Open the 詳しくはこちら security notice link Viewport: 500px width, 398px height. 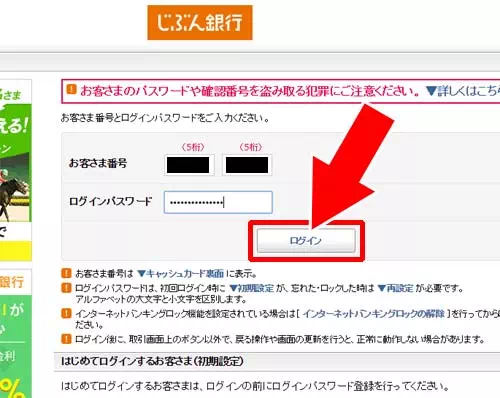pos(463,91)
